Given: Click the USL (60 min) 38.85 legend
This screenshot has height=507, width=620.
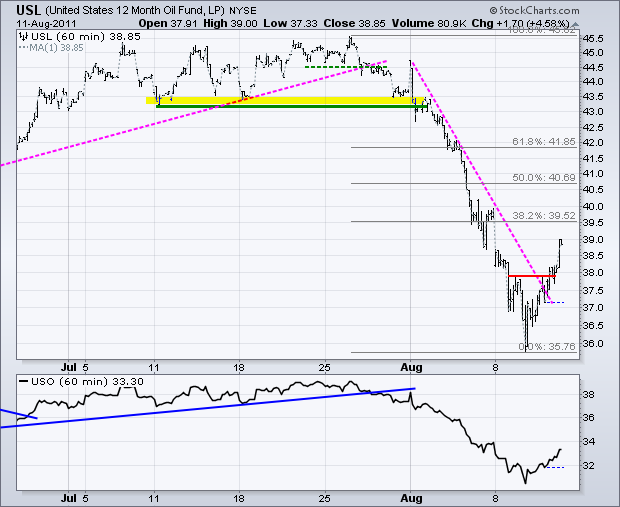Looking at the screenshot, I should pyautogui.click(x=85, y=37).
